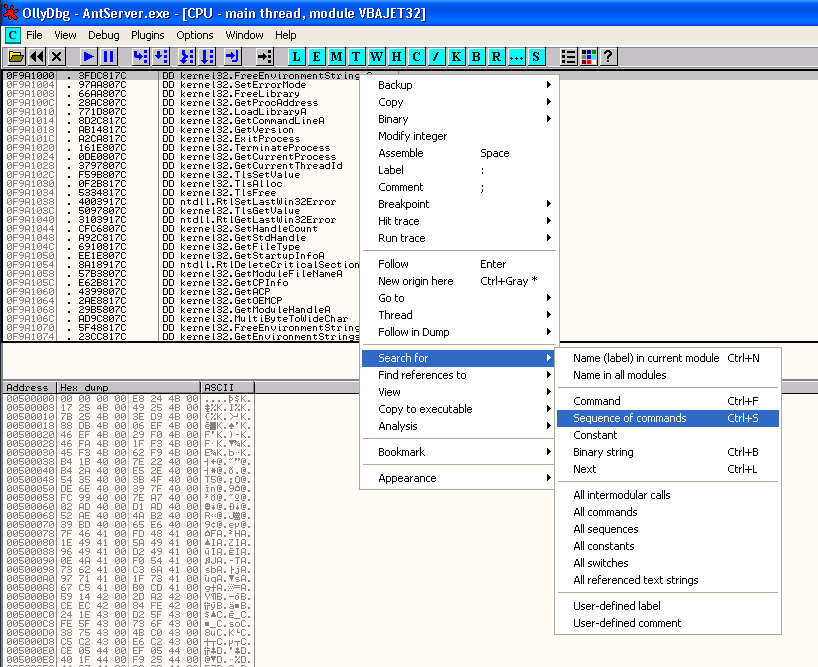818x667 pixels.
Task: Pause execution with the pause icon
Action: click(x=109, y=56)
